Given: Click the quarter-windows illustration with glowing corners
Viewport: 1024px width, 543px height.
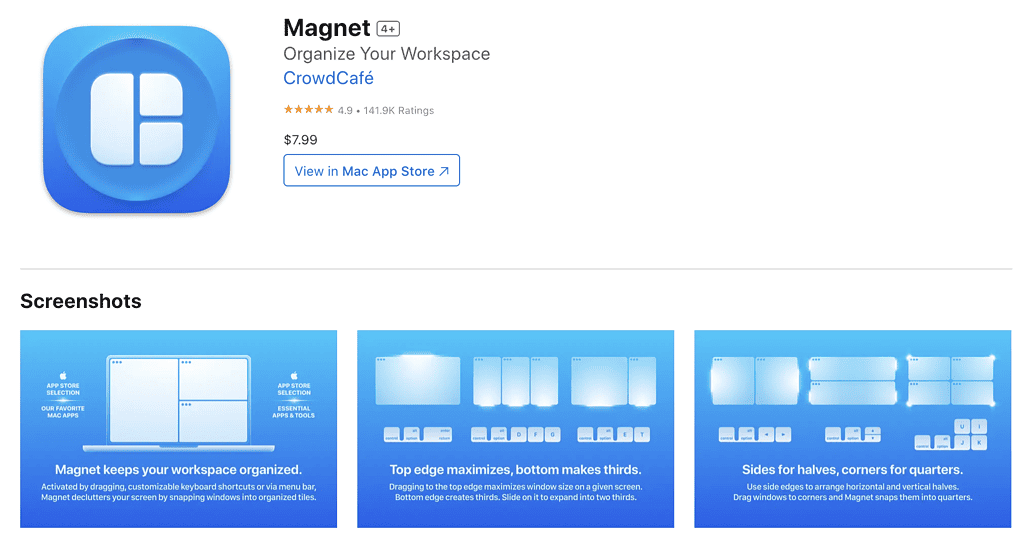Looking at the screenshot, I should point(951,380).
